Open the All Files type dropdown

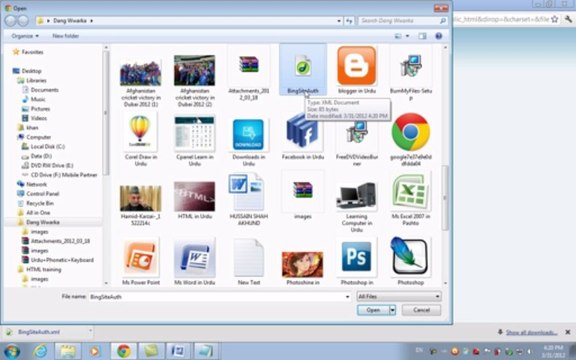(399, 296)
